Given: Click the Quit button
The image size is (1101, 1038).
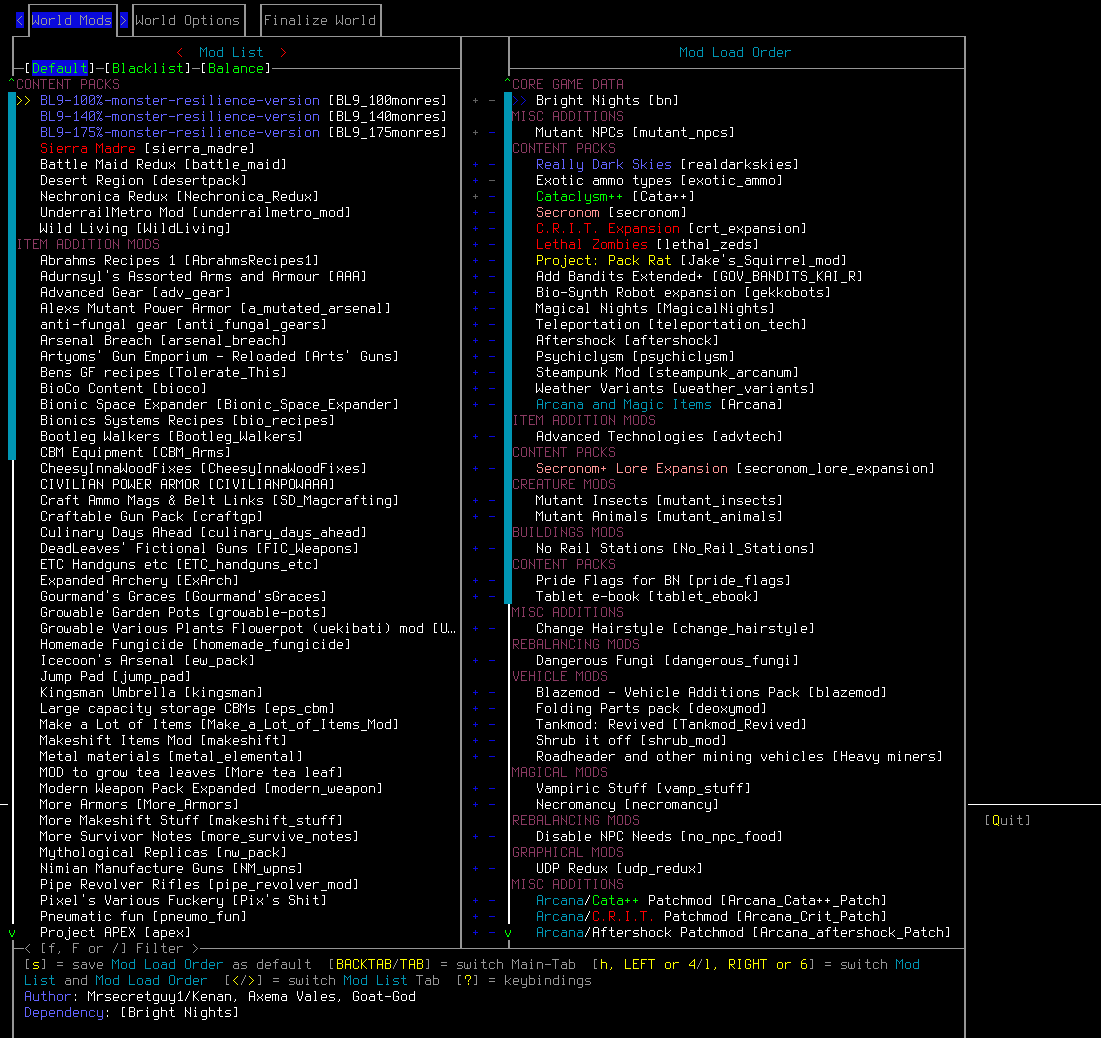Looking at the screenshot, I should (1008, 820).
